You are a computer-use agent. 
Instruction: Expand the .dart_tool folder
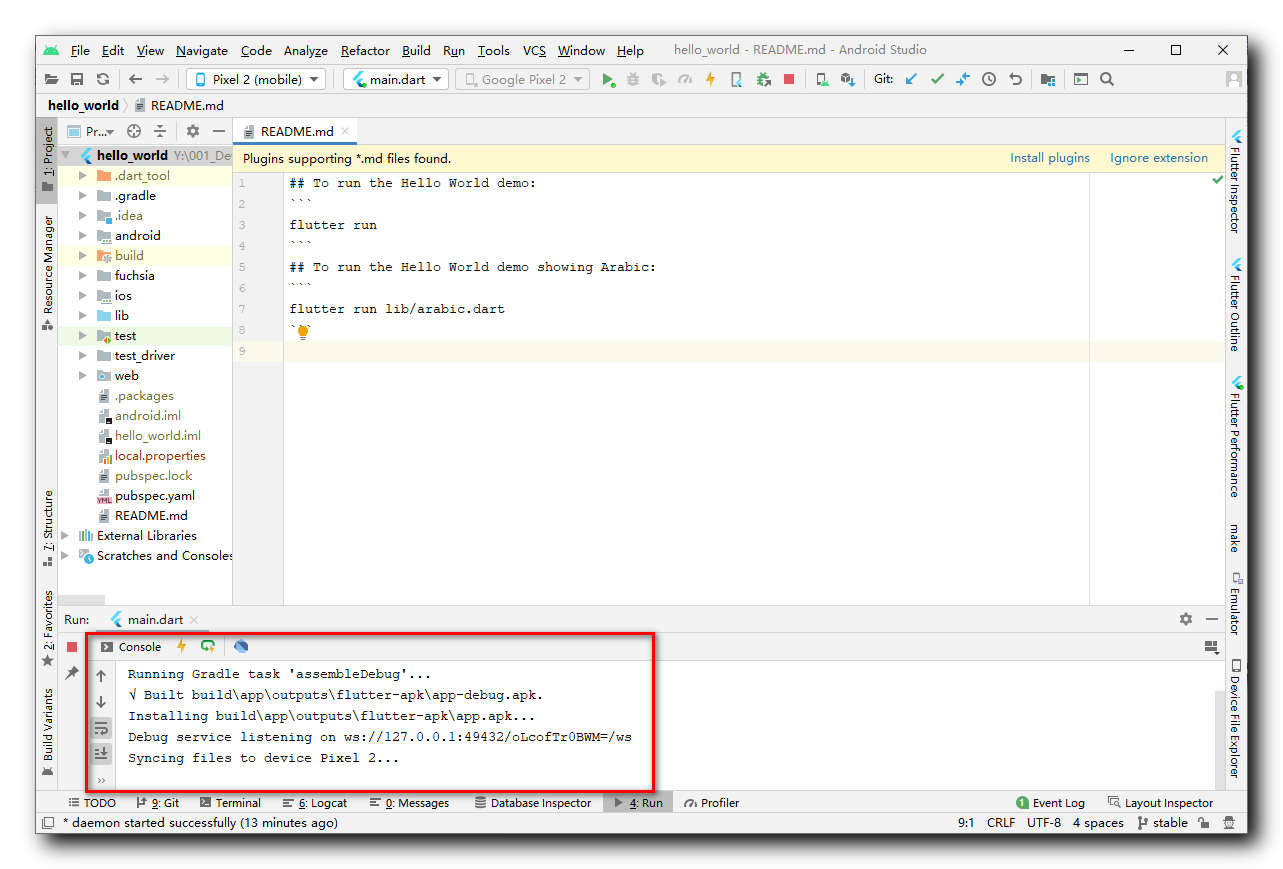pos(83,176)
